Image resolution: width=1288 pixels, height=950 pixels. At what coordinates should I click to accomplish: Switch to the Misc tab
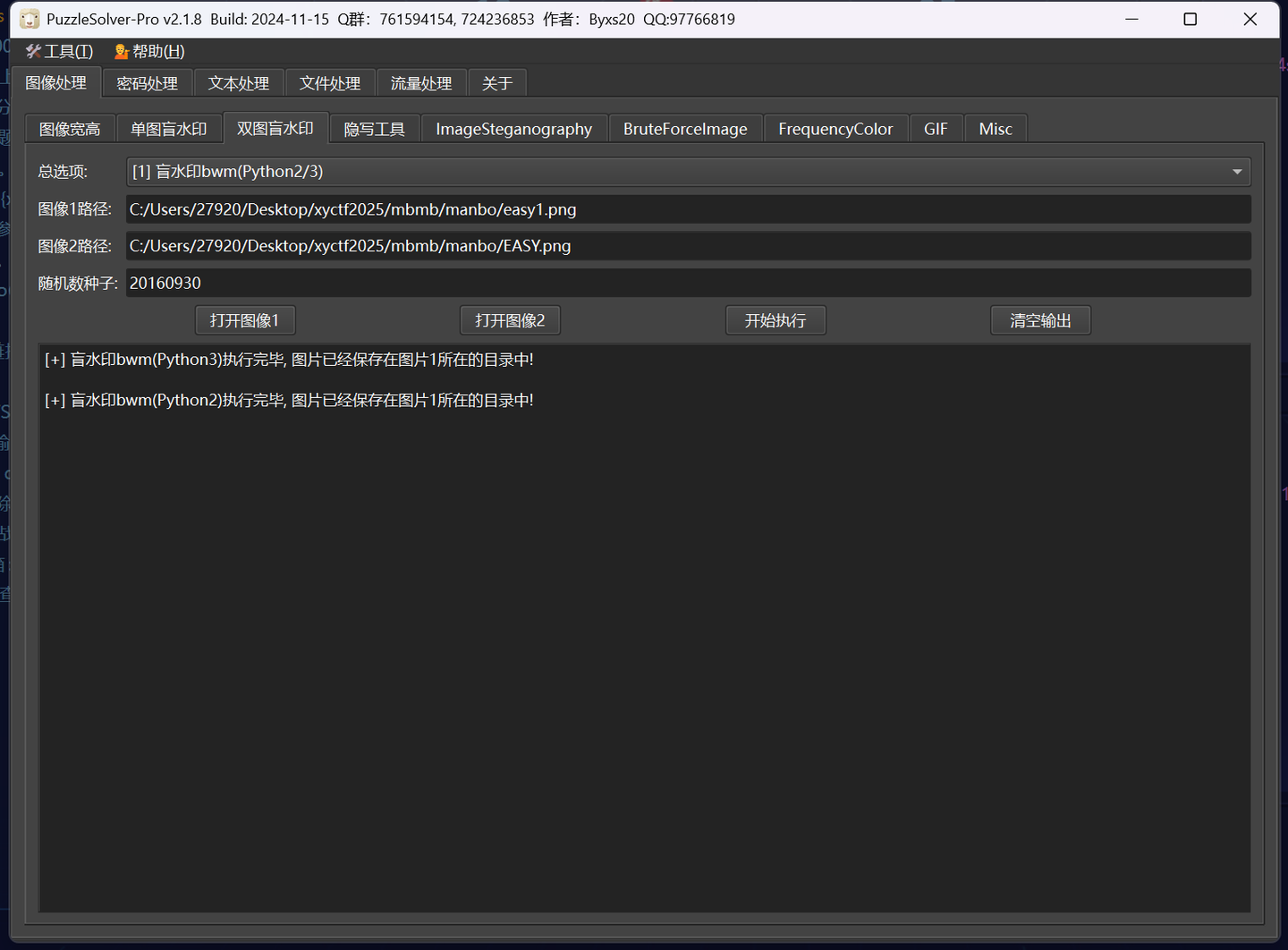(996, 129)
